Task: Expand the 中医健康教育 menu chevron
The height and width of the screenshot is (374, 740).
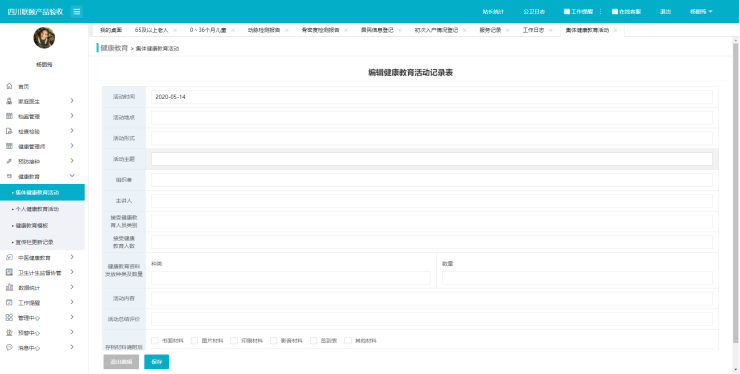Action: [x=72, y=257]
